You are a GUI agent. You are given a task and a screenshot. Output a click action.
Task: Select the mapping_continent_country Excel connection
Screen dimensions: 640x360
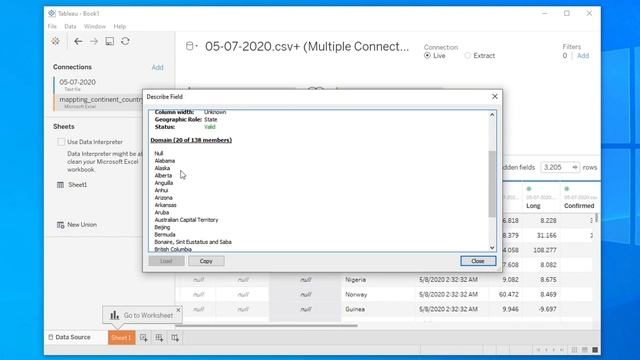tap(98, 102)
